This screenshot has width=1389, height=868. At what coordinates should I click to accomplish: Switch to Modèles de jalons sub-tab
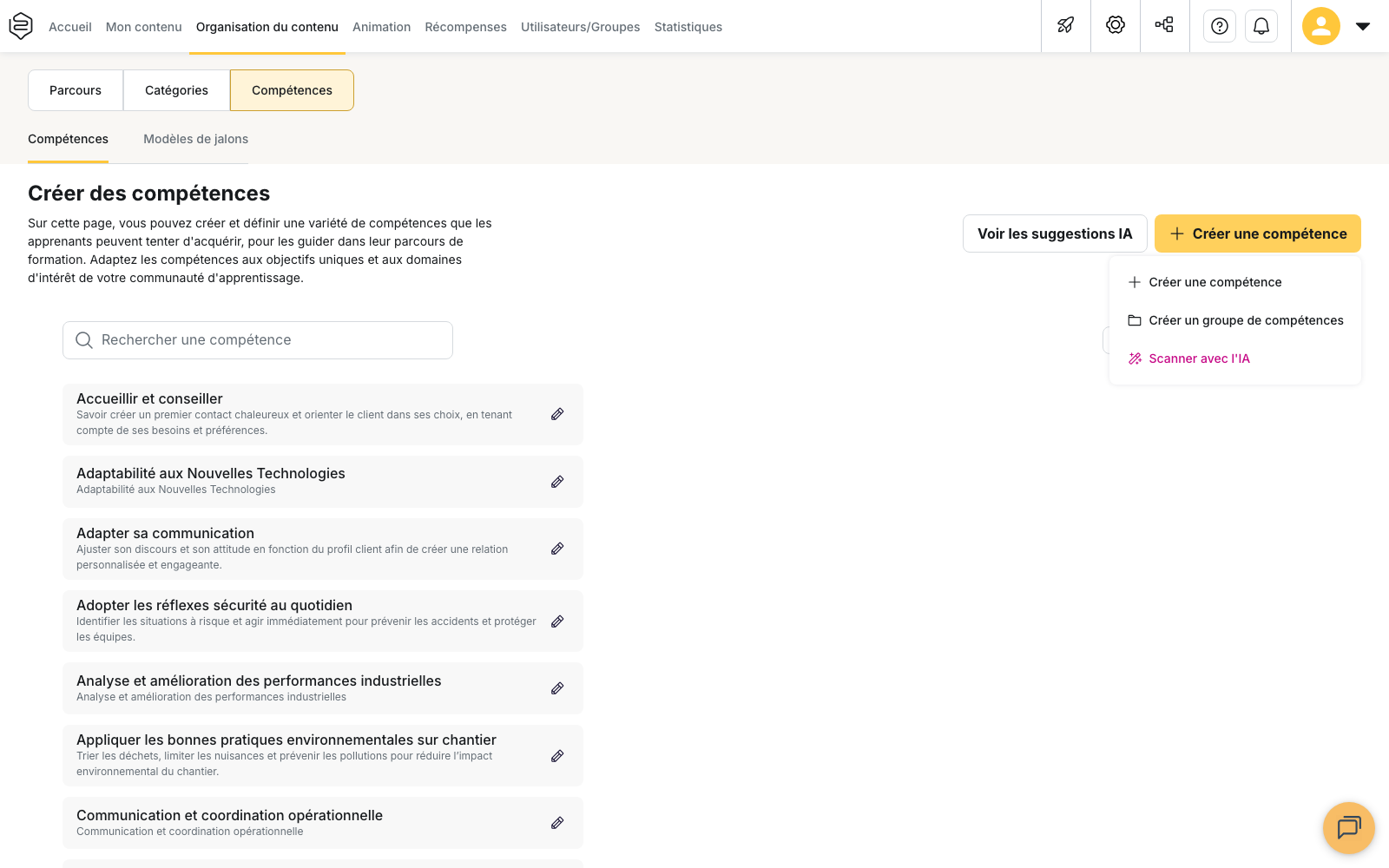196,139
